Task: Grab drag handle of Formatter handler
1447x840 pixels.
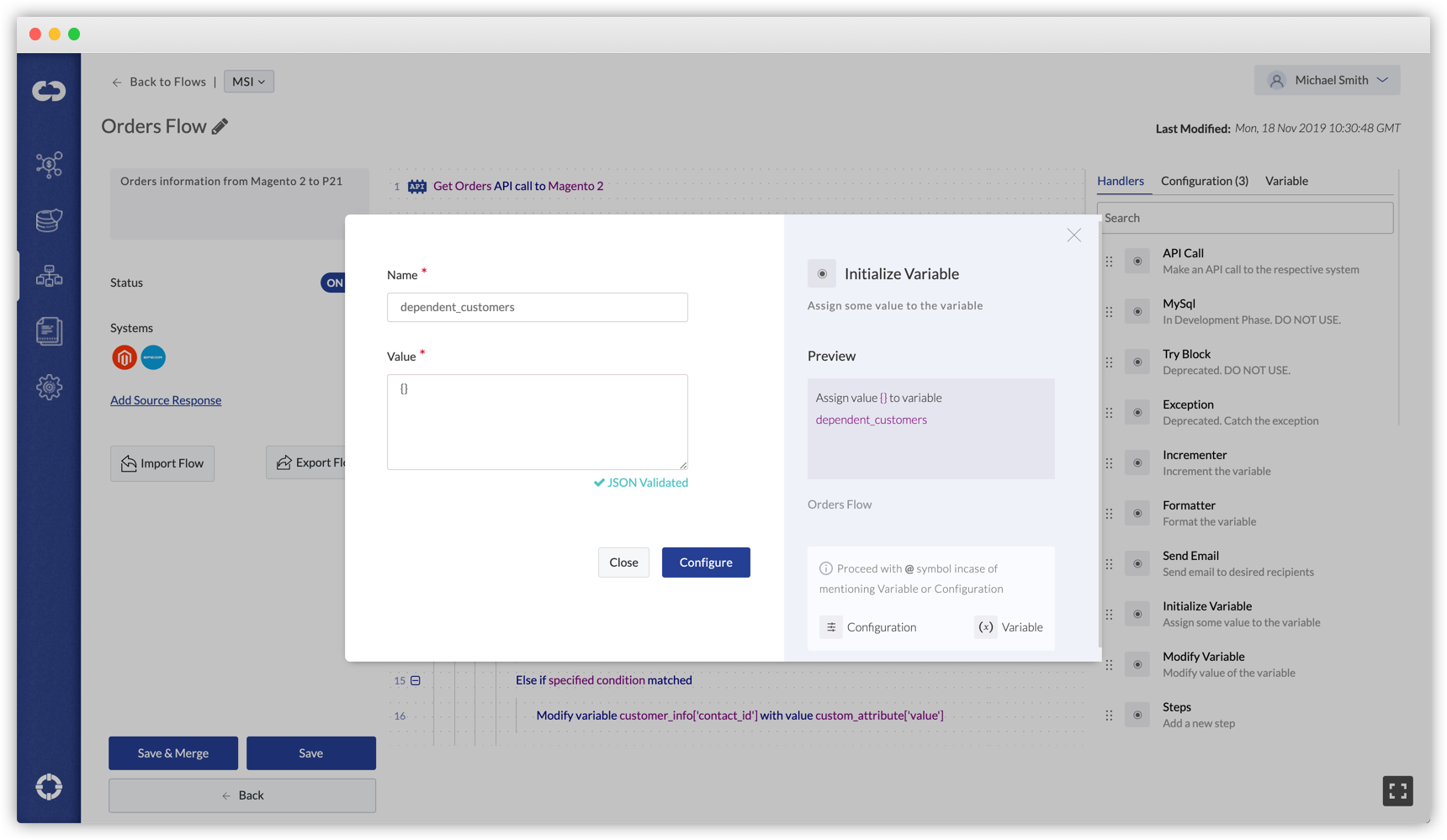Action: pyautogui.click(x=1109, y=514)
